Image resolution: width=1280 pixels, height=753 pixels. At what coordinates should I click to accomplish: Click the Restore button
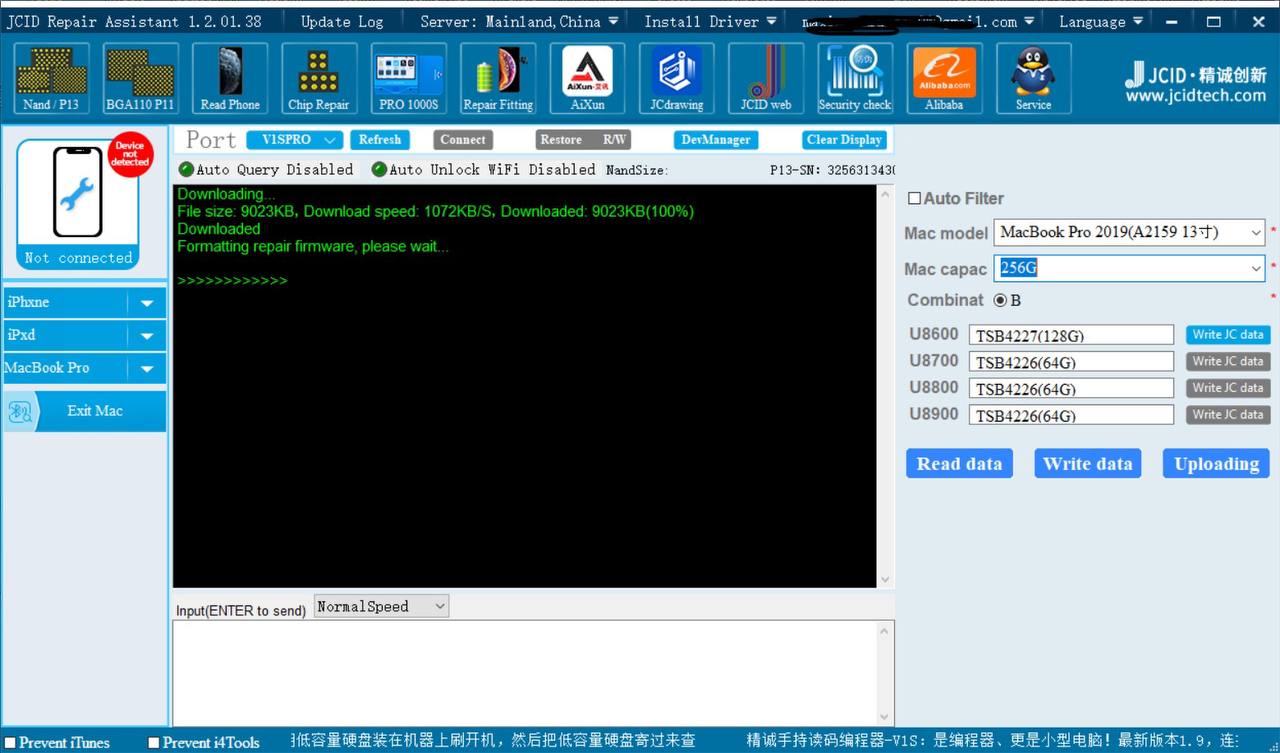tap(561, 140)
